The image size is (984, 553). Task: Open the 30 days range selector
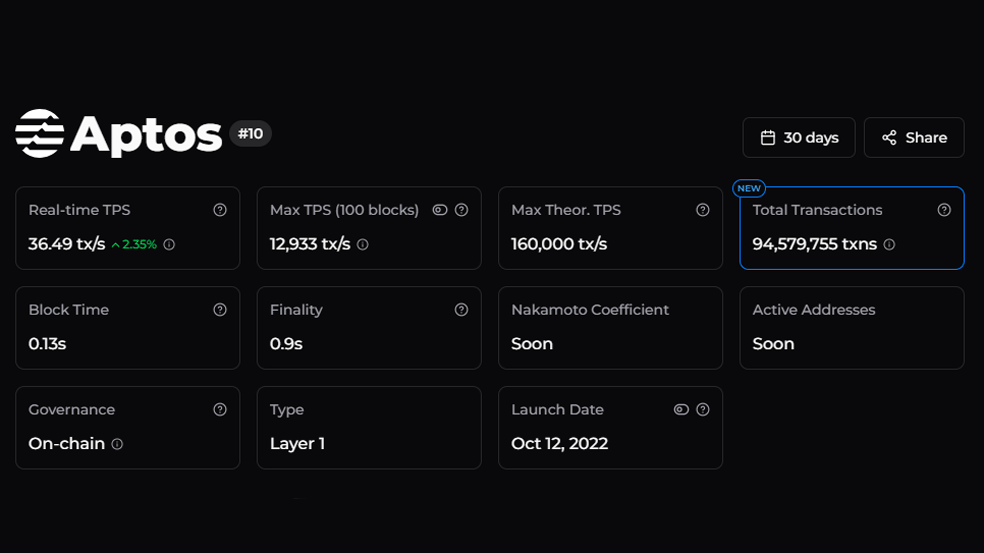pos(799,137)
